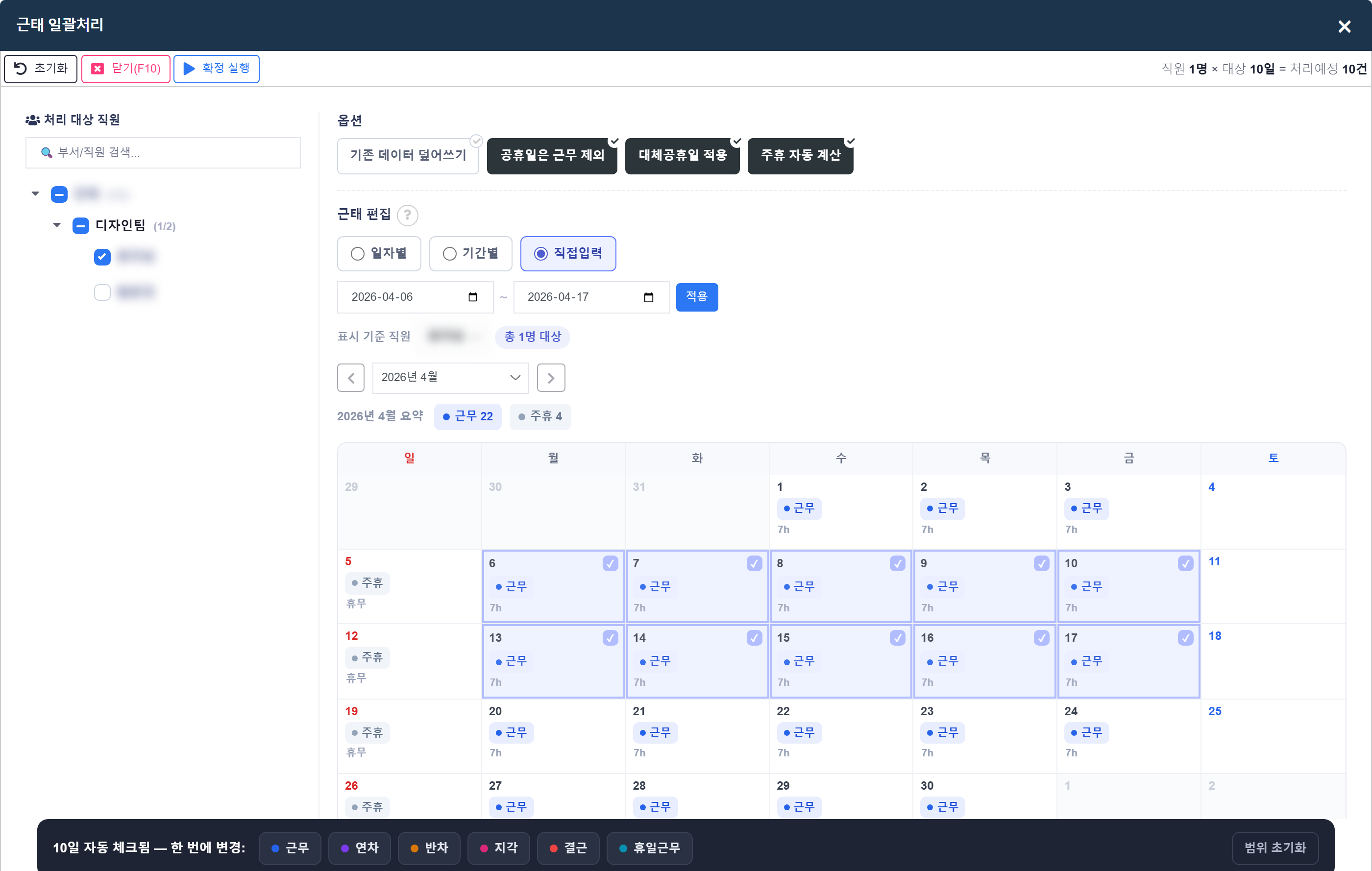Toggle the 디자인팀 group checkbox
This screenshot has height=871, width=1372.
pyautogui.click(x=81, y=225)
